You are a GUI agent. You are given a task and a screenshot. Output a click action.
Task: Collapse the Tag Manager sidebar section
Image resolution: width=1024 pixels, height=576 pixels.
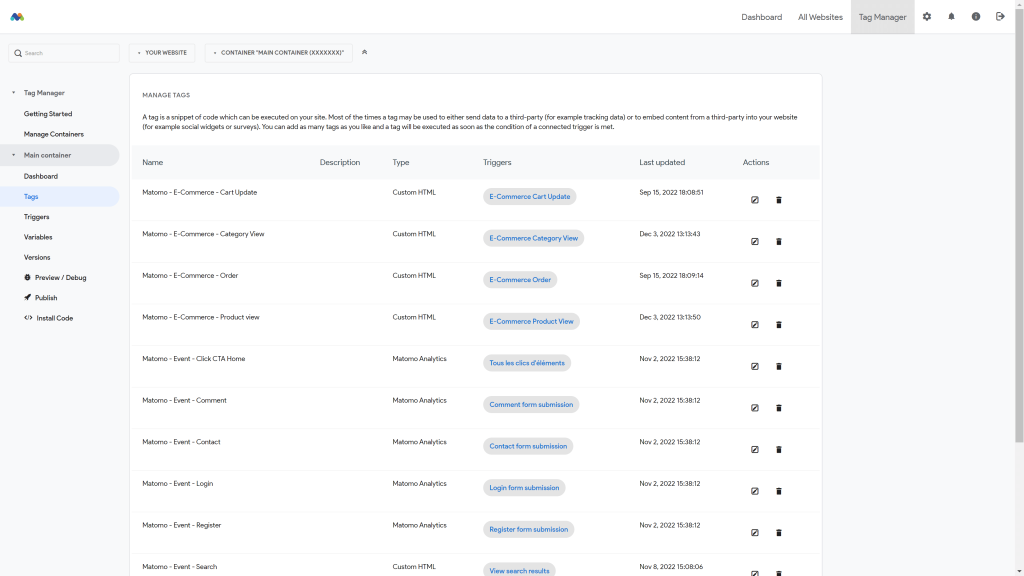tap(13, 93)
